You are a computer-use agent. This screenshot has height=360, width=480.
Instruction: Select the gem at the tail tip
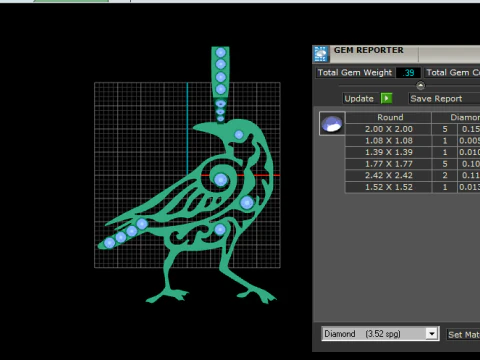[109, 243]
